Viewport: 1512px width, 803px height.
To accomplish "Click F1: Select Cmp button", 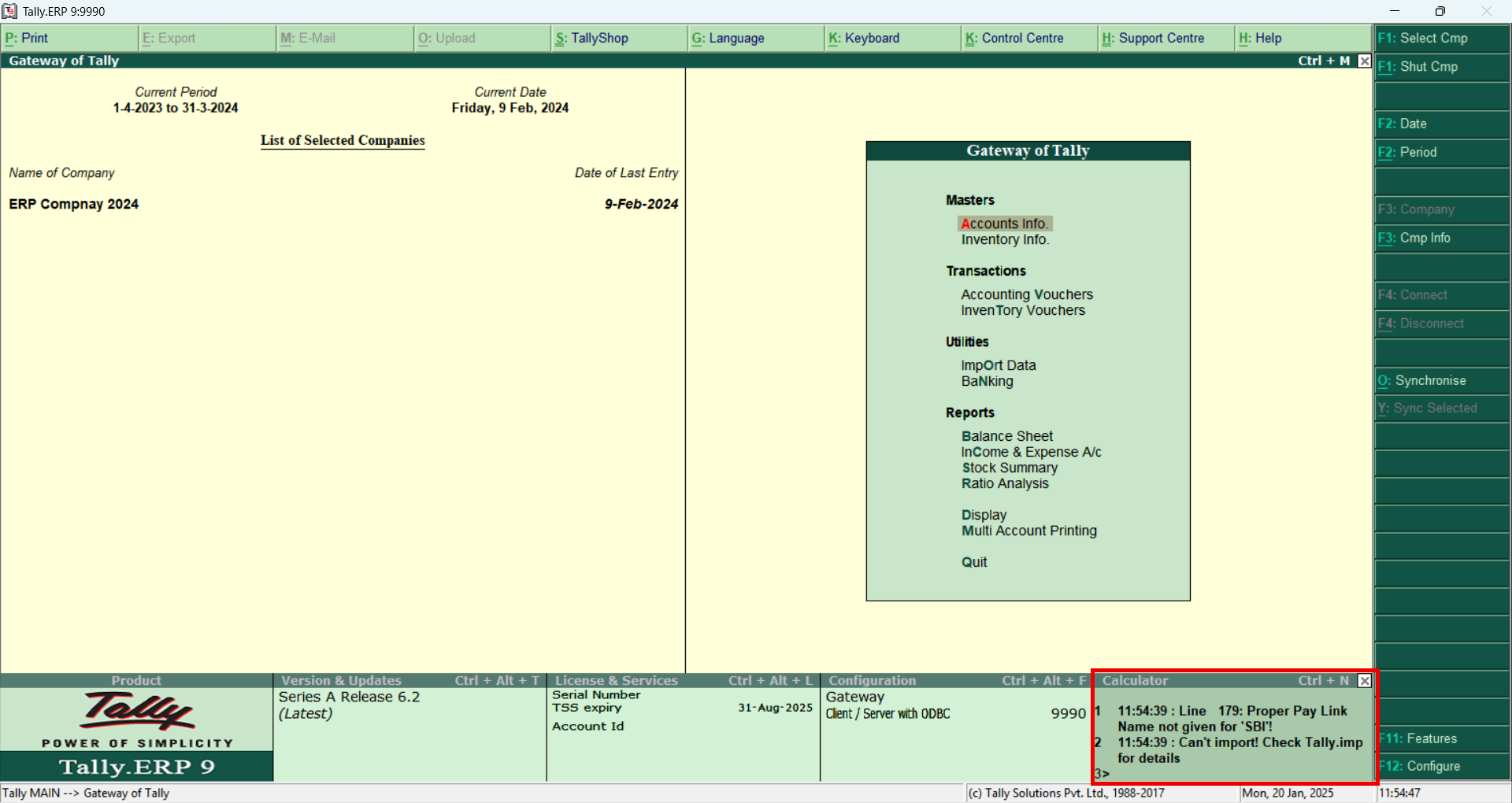I will coord(1442,38).
